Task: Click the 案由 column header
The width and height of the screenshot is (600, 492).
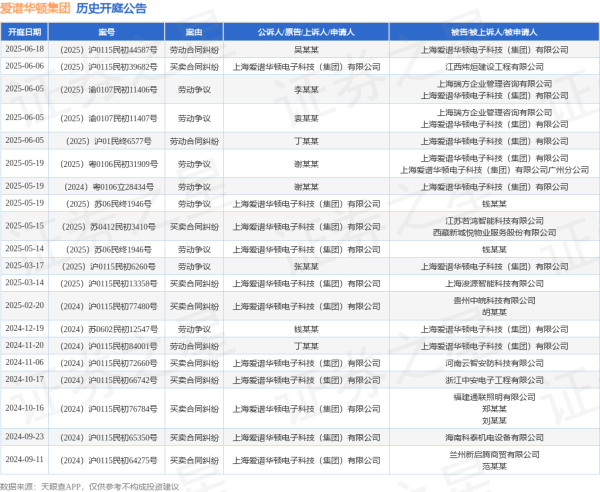Action: [x=194, y=32]
